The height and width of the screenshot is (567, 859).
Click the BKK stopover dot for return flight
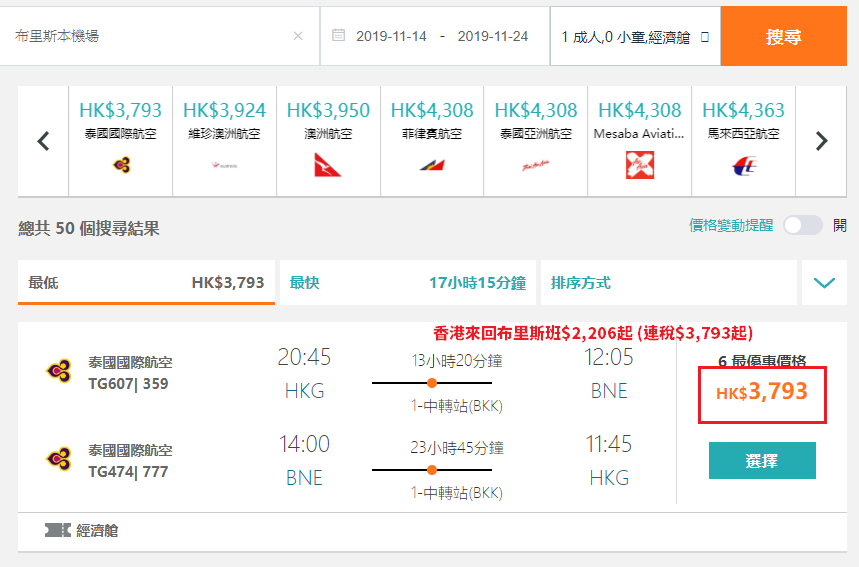click(x=432, y=470)
